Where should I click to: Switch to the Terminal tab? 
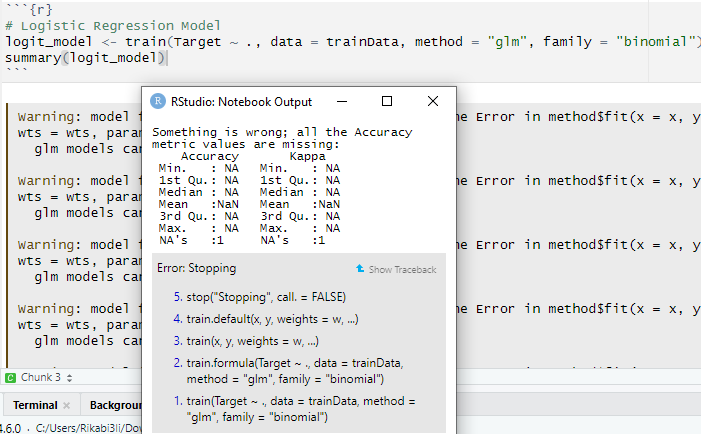tap(35, 405)
